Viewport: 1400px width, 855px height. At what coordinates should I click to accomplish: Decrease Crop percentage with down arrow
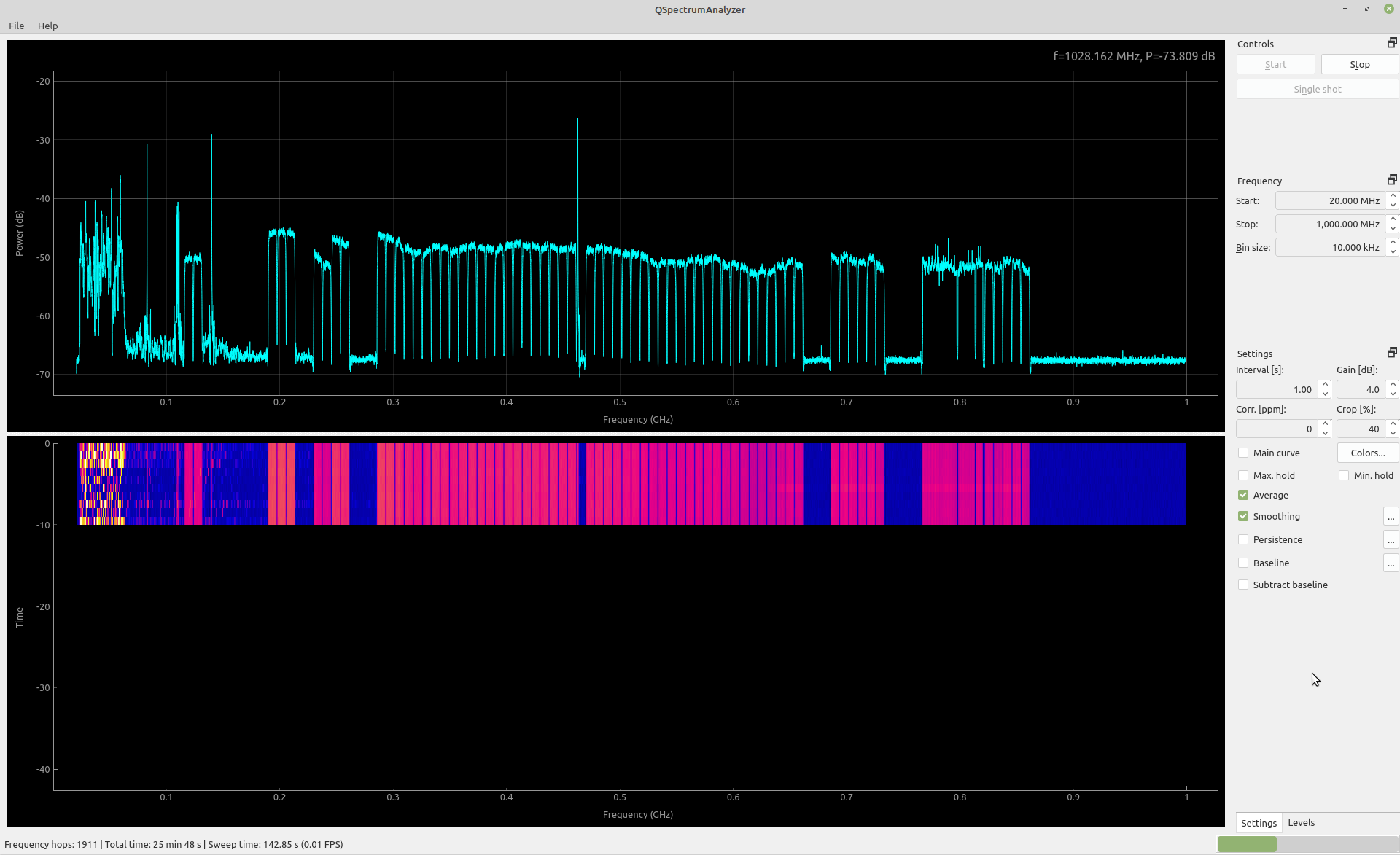coord(1393,433)
